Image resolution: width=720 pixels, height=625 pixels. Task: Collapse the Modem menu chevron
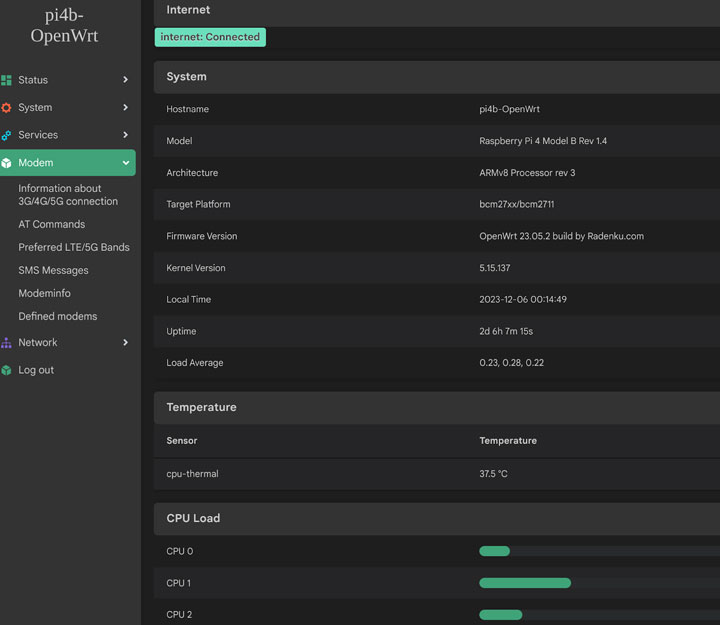[125, 163]
